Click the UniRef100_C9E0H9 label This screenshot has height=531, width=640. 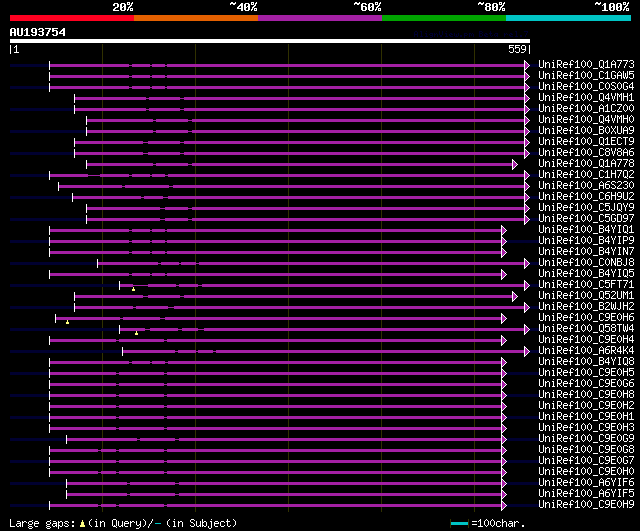coord(586,505)
